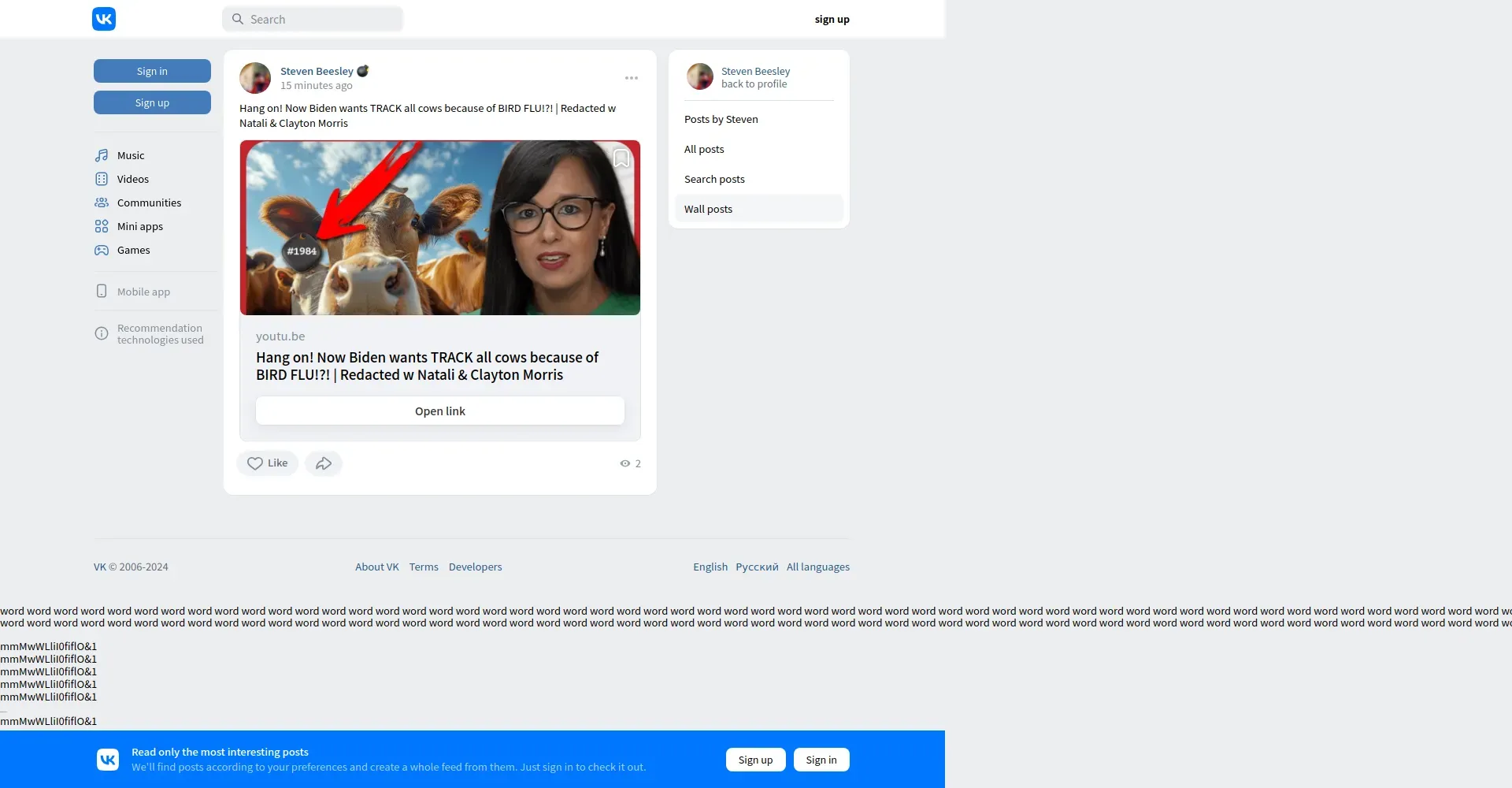1512x788 pixels.
Task: Click the magnifier icon in the search bar
Action: (x=237, y=19)
